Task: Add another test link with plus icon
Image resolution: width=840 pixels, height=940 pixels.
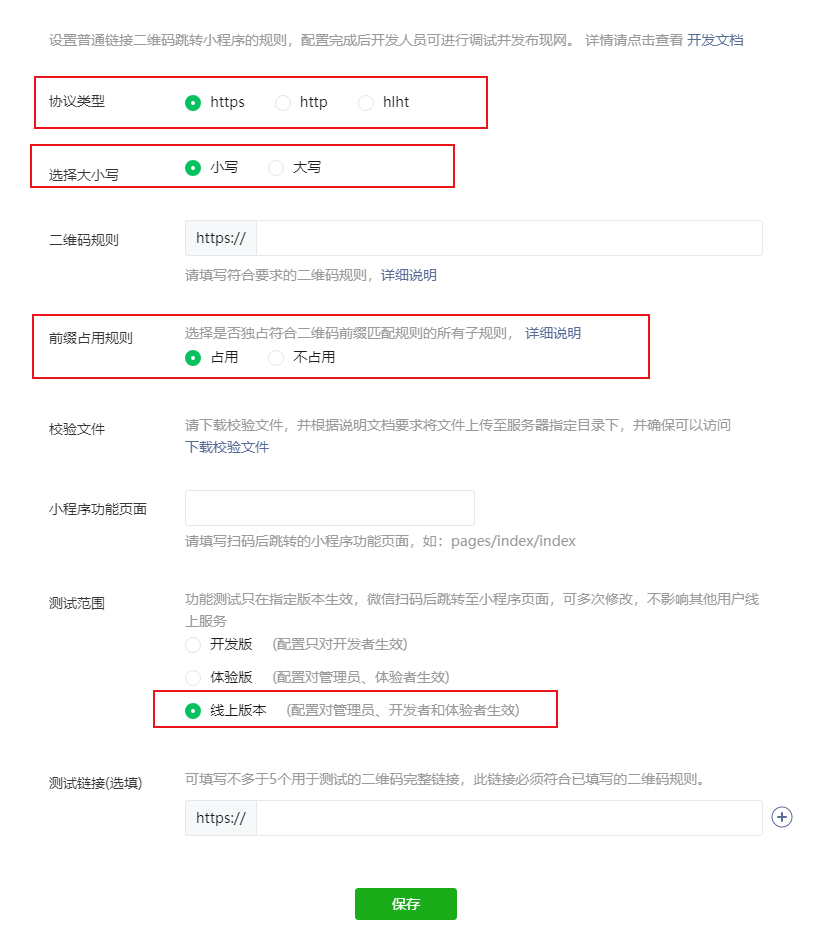Action: pos(782,817)
